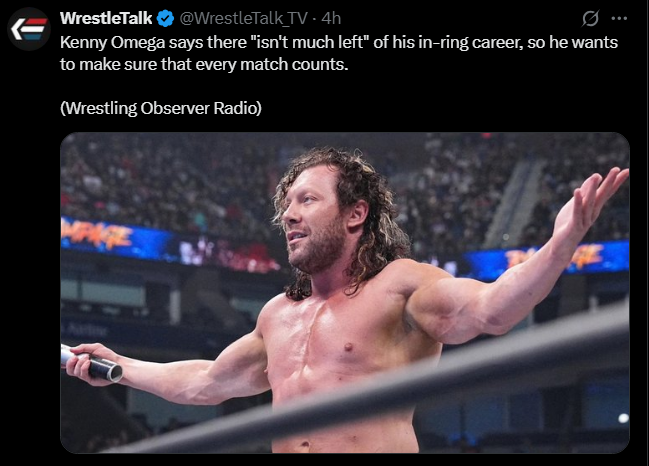
Task: Click the "(Wrestling Observer Radio)" source line
Action: [x=161, y=108]
